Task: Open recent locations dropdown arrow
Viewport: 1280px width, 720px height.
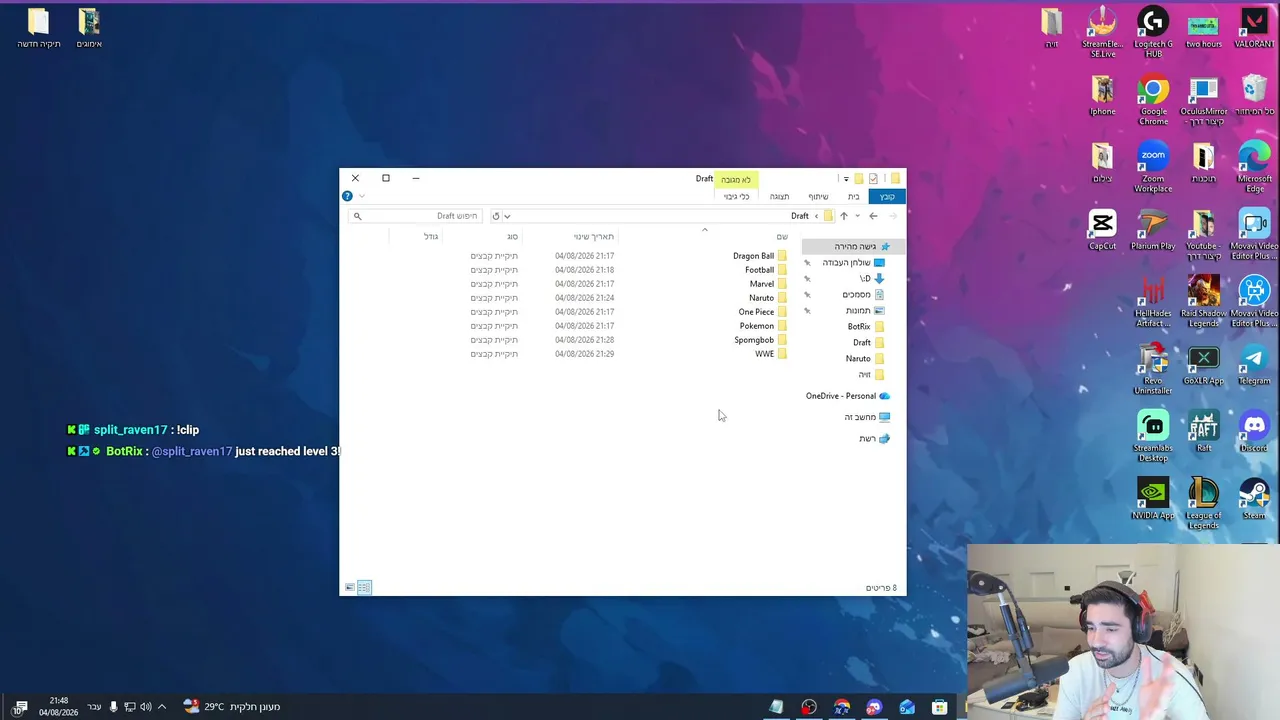Action: (x=857, y=216)
